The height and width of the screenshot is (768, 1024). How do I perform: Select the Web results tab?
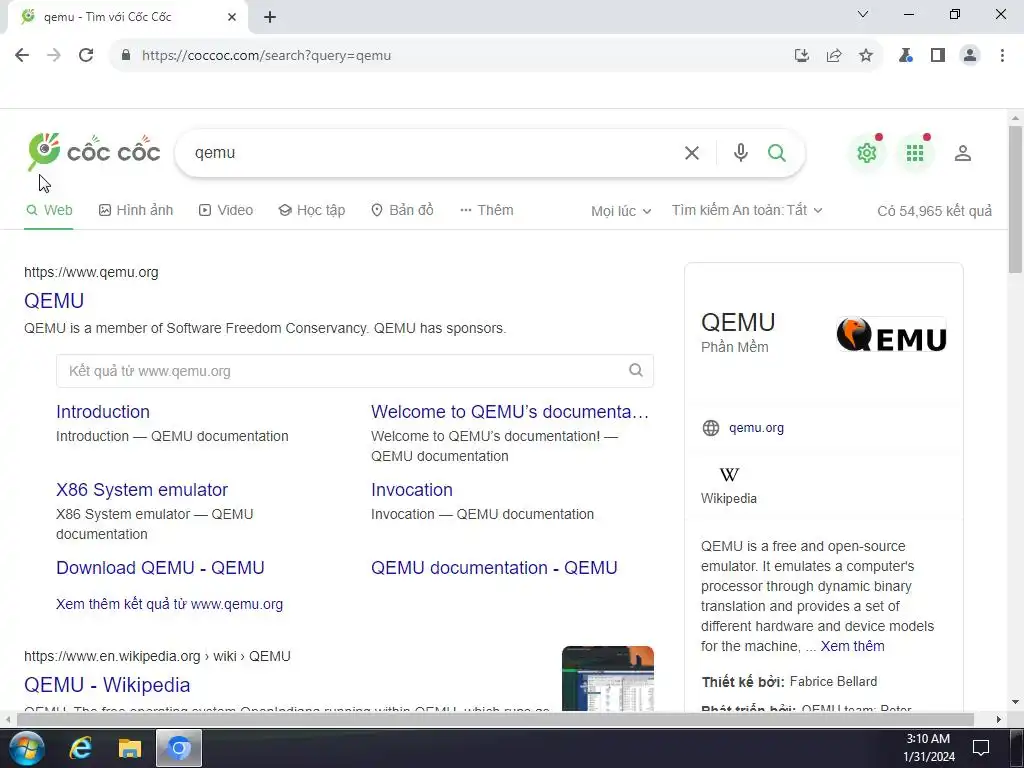49,210
